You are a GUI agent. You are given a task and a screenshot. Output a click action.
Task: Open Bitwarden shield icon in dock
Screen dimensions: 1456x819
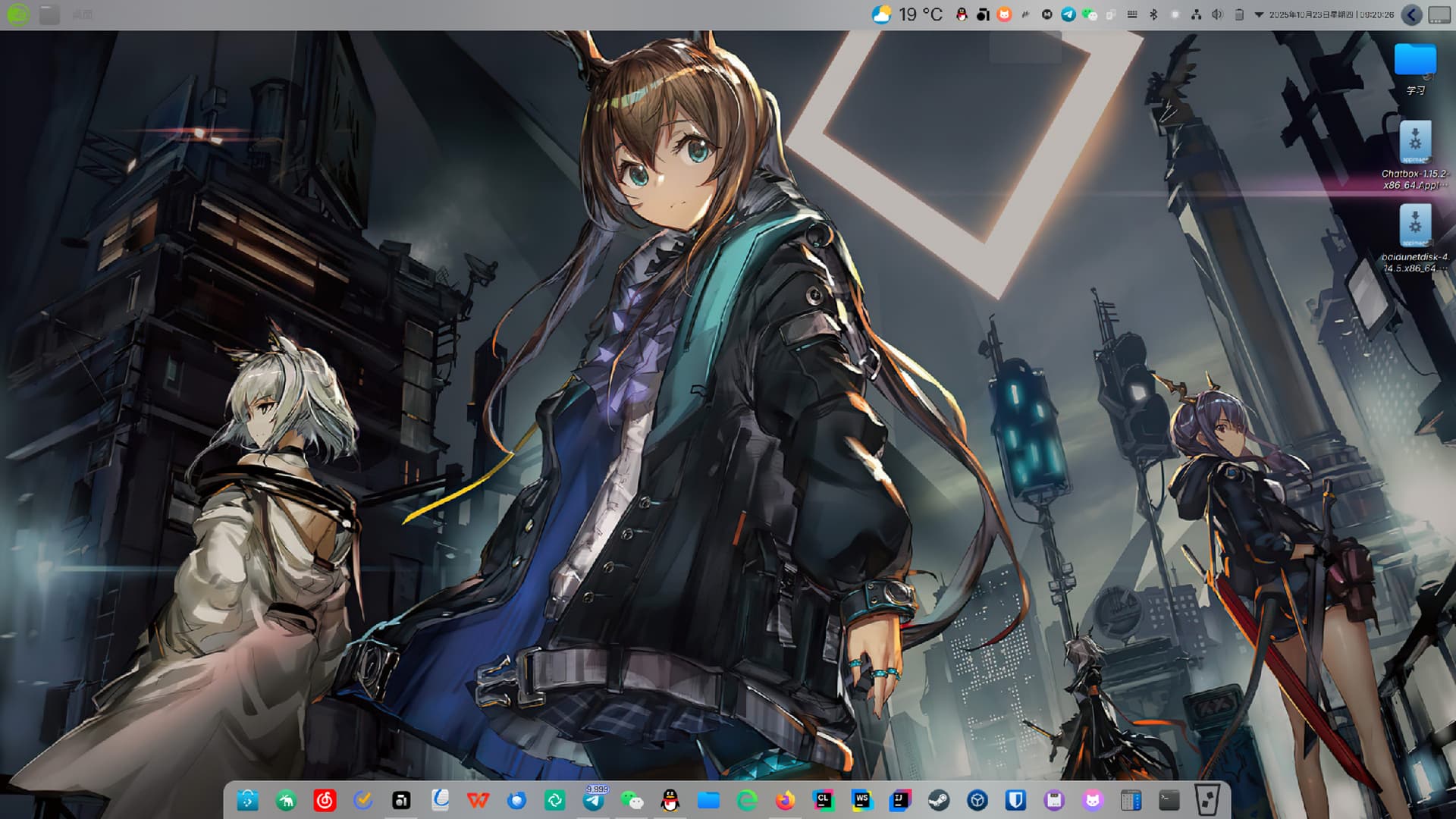pyautogui.click(x=1015, y=801)
